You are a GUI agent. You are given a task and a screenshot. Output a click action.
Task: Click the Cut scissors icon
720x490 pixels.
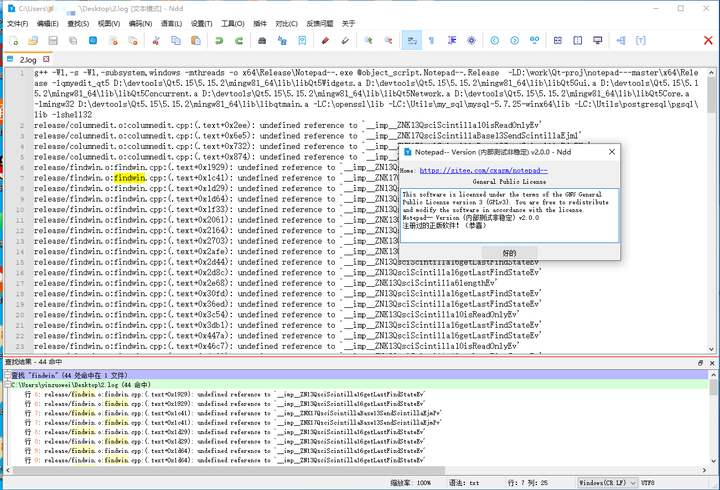tap(157, 41)
